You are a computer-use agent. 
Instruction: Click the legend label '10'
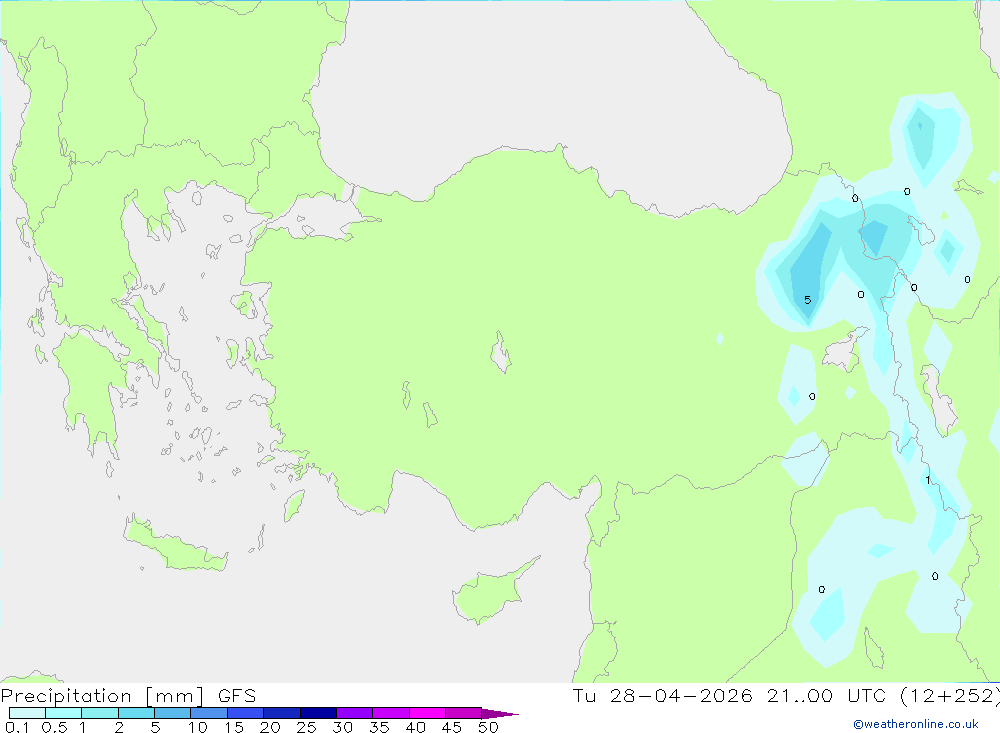pos(198,727)
